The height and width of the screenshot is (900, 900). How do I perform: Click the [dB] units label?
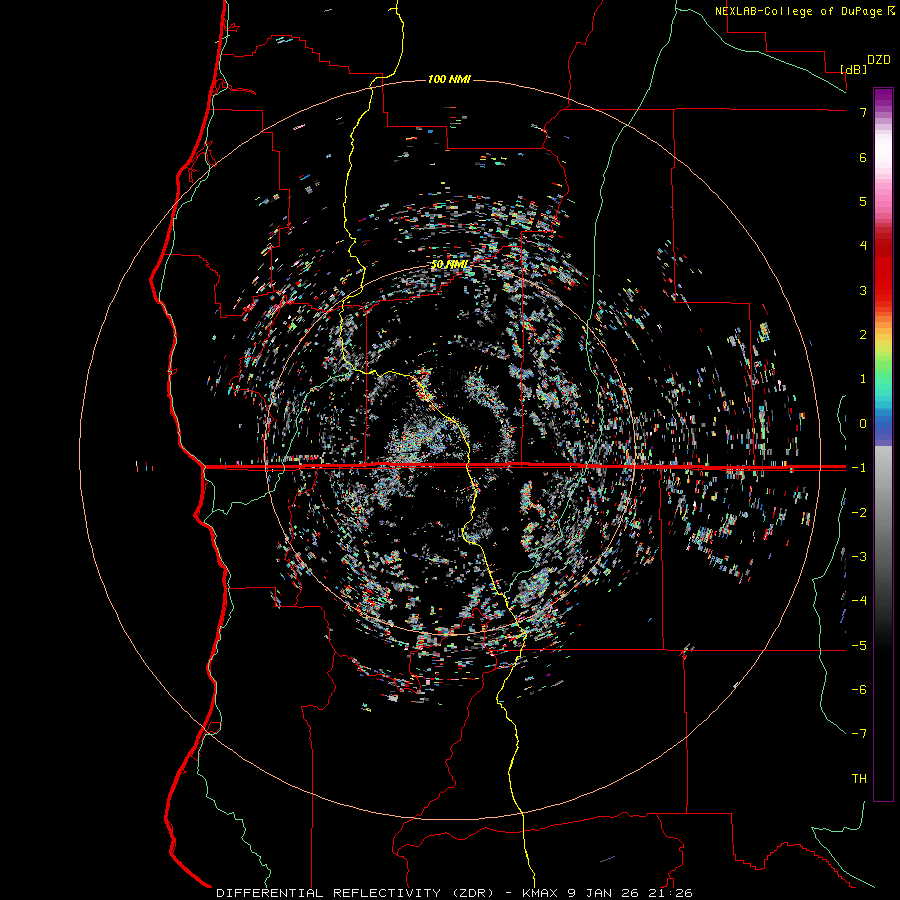tap(854, 69)
